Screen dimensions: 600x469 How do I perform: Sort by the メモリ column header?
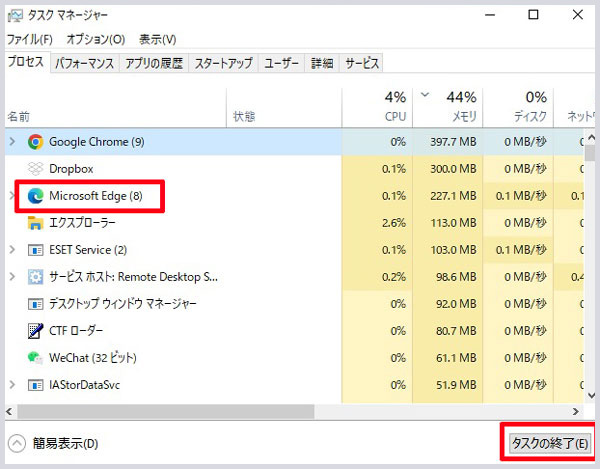pos(448,108)
